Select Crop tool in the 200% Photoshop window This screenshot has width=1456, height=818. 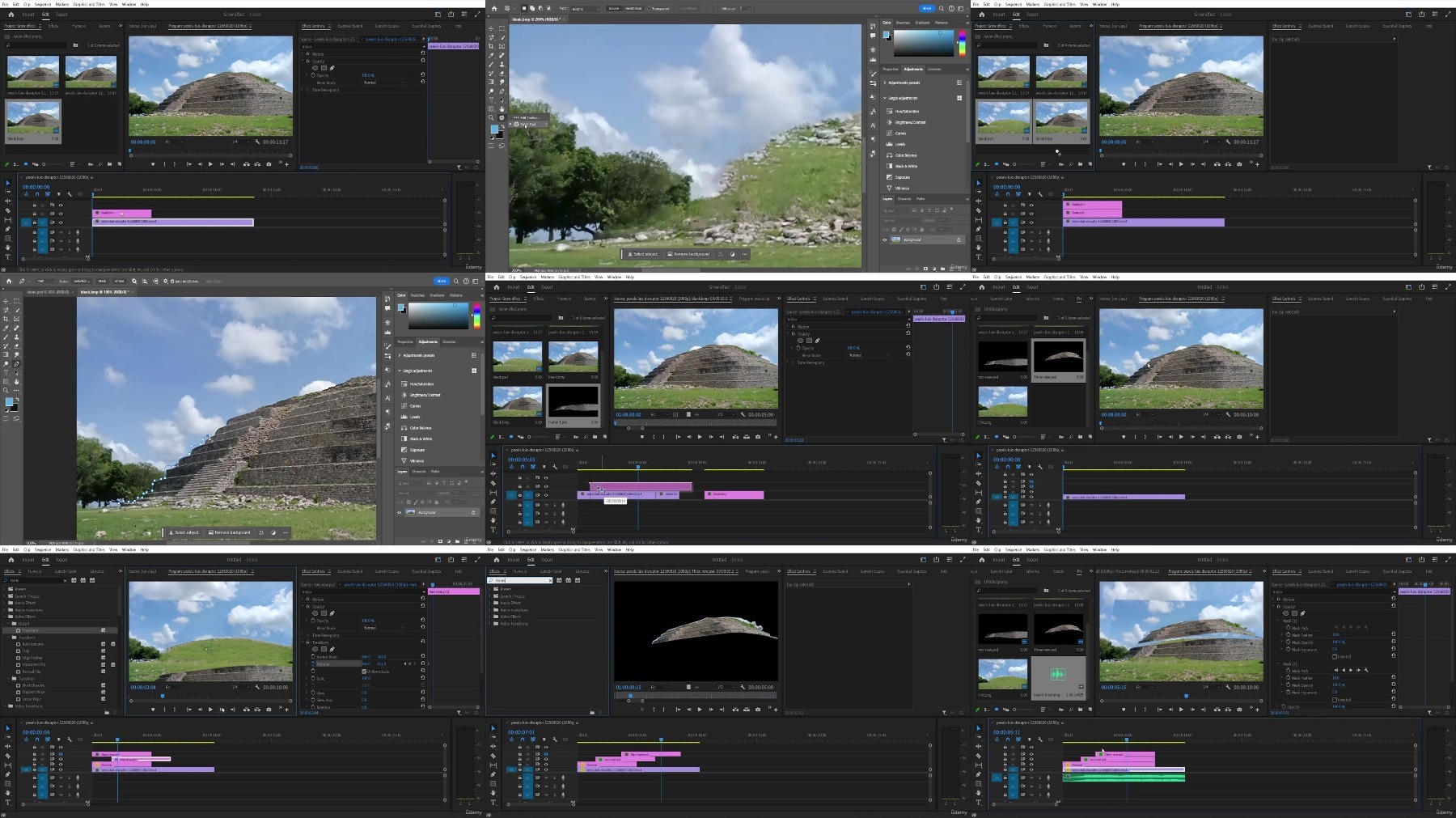tap(491, 46)
